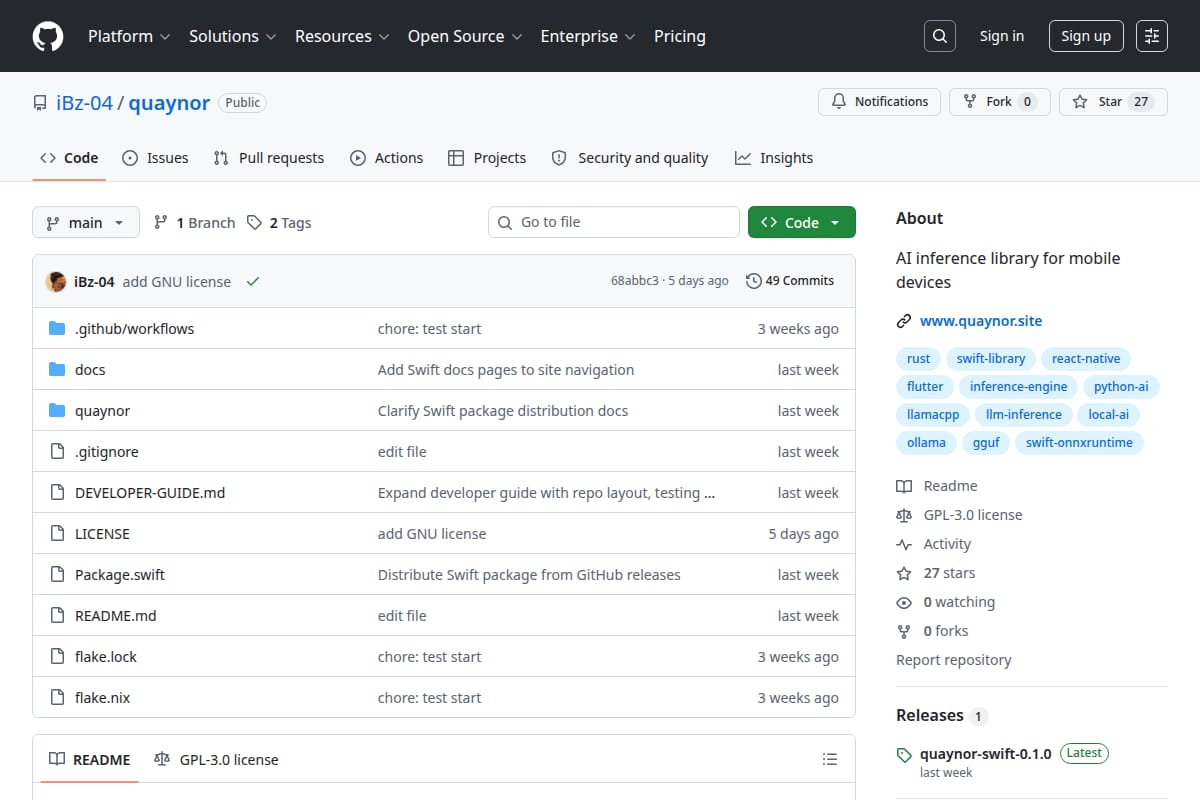Expand the Solutions menu
1200x800 pixels.
[x=232, y=36]
